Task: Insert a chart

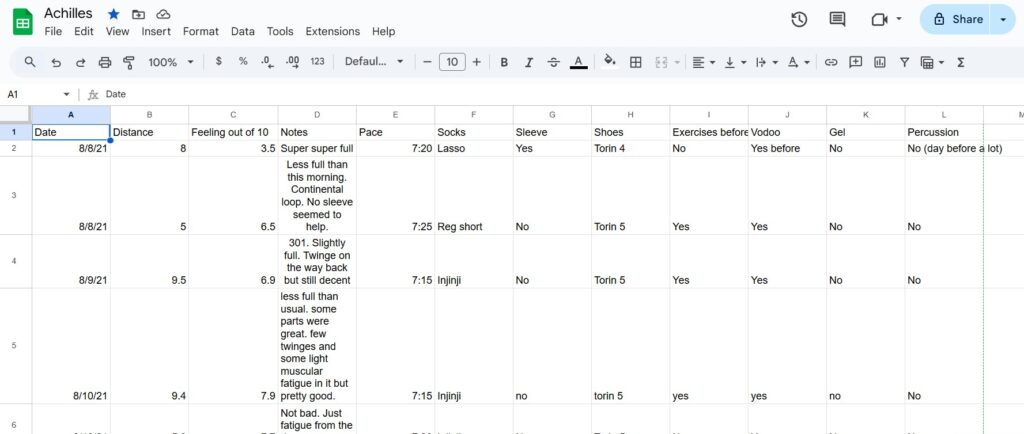Action: pos(880,62)
